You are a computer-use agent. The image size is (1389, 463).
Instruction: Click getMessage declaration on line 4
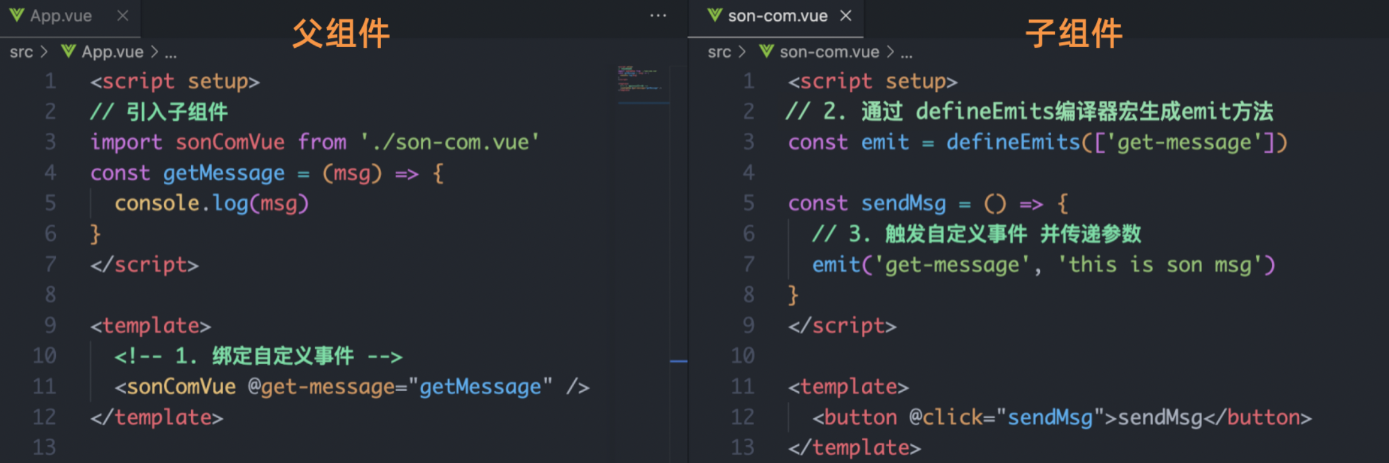tap(224, 173)
